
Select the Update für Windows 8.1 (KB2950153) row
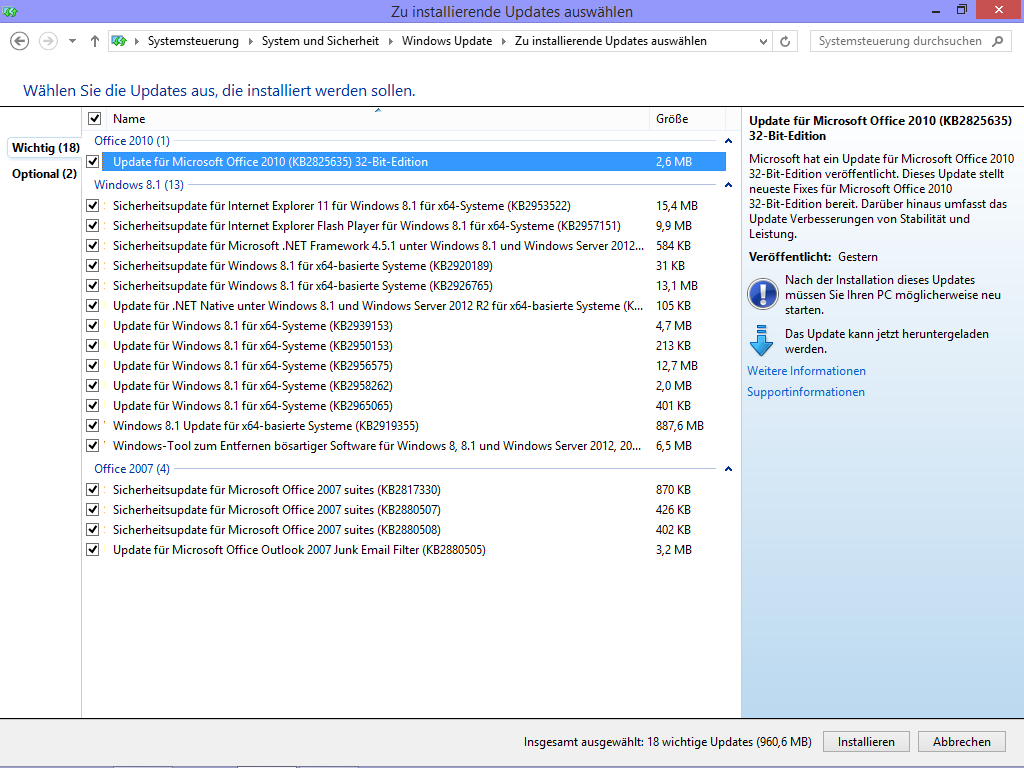414,345
